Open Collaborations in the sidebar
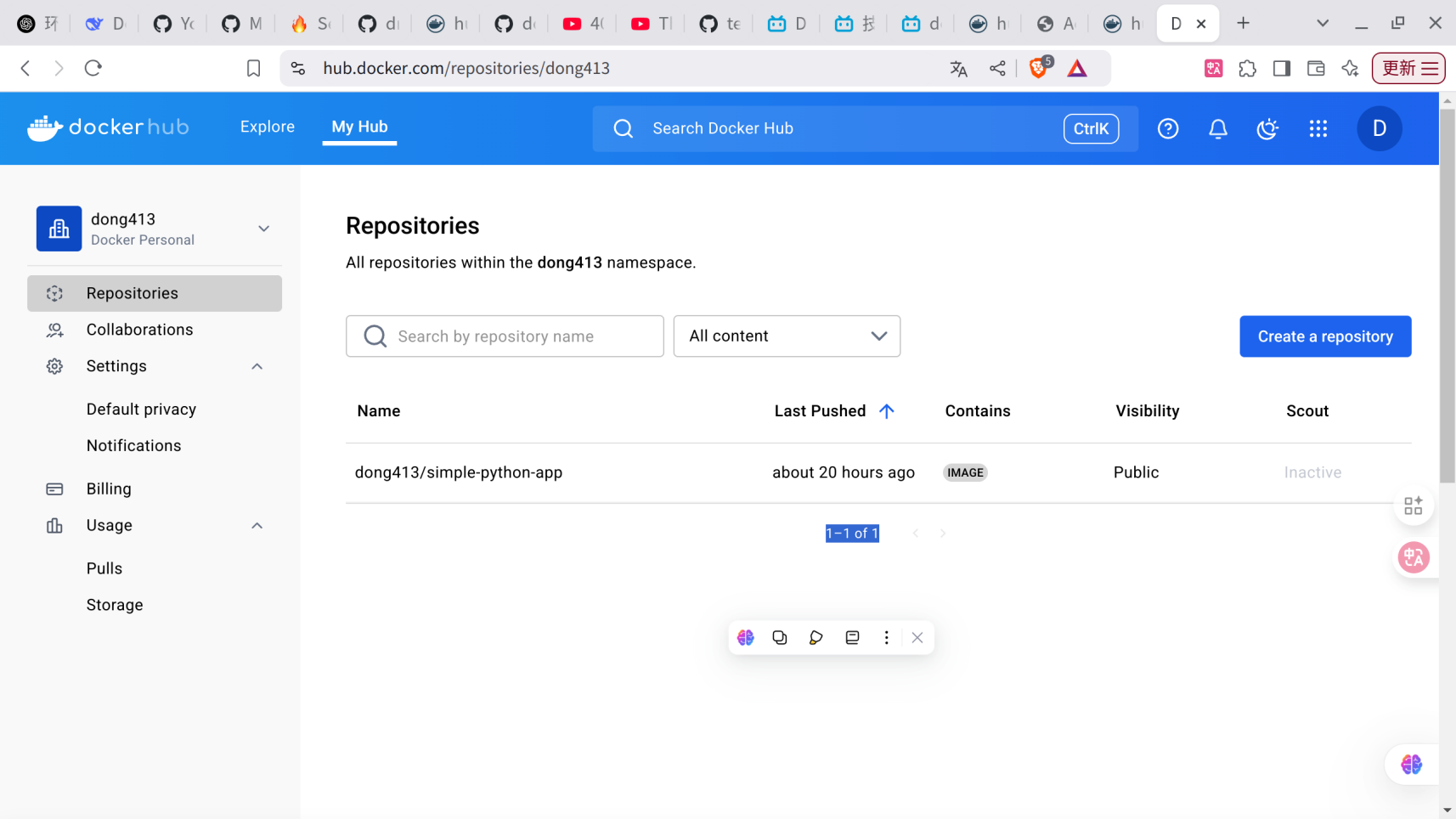 pos(155,330)
